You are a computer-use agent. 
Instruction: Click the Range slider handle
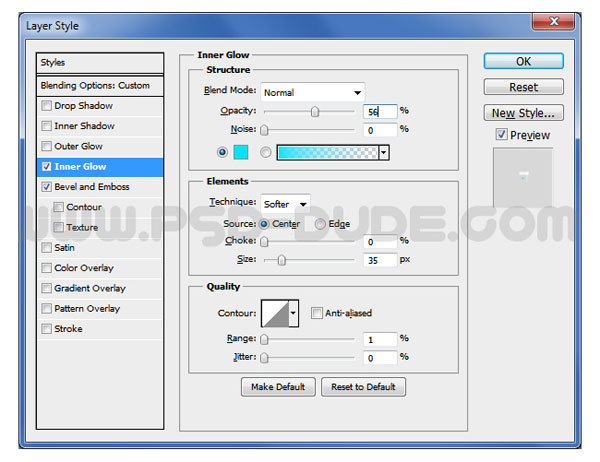(x=264, y=340)
